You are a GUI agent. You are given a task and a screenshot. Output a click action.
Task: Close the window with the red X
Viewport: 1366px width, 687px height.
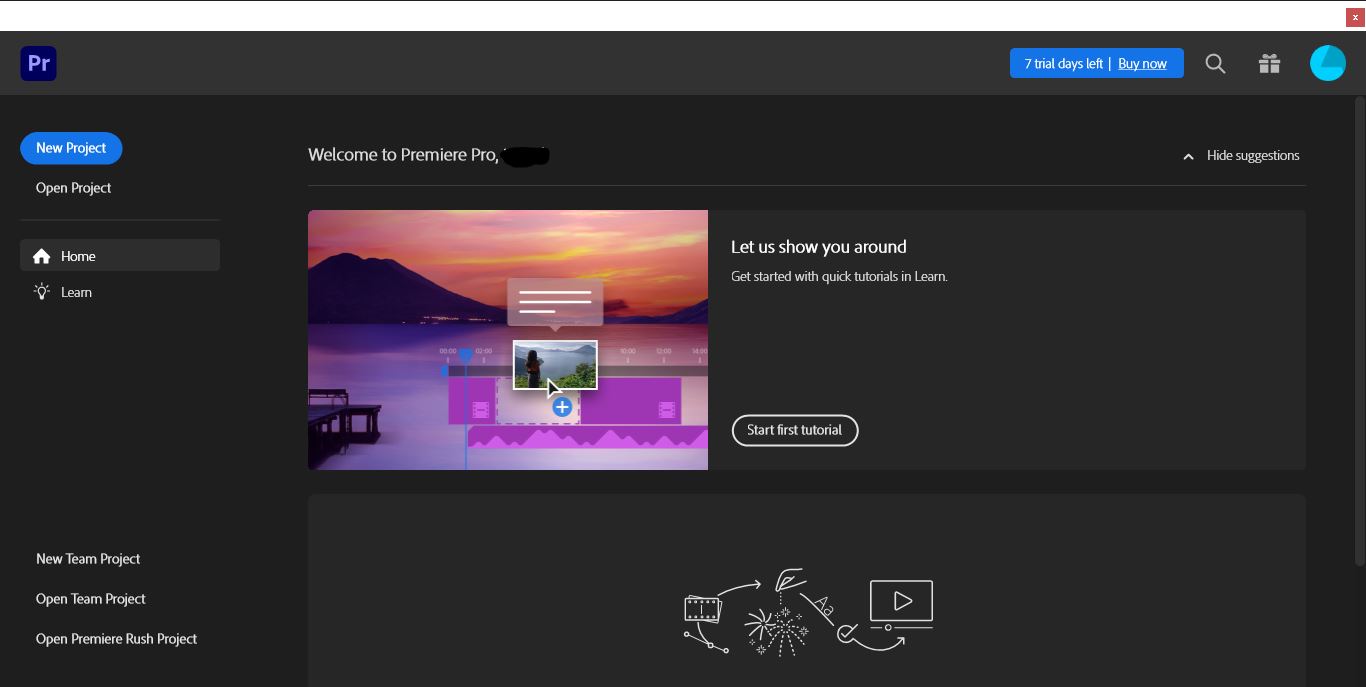point(1355,17)
